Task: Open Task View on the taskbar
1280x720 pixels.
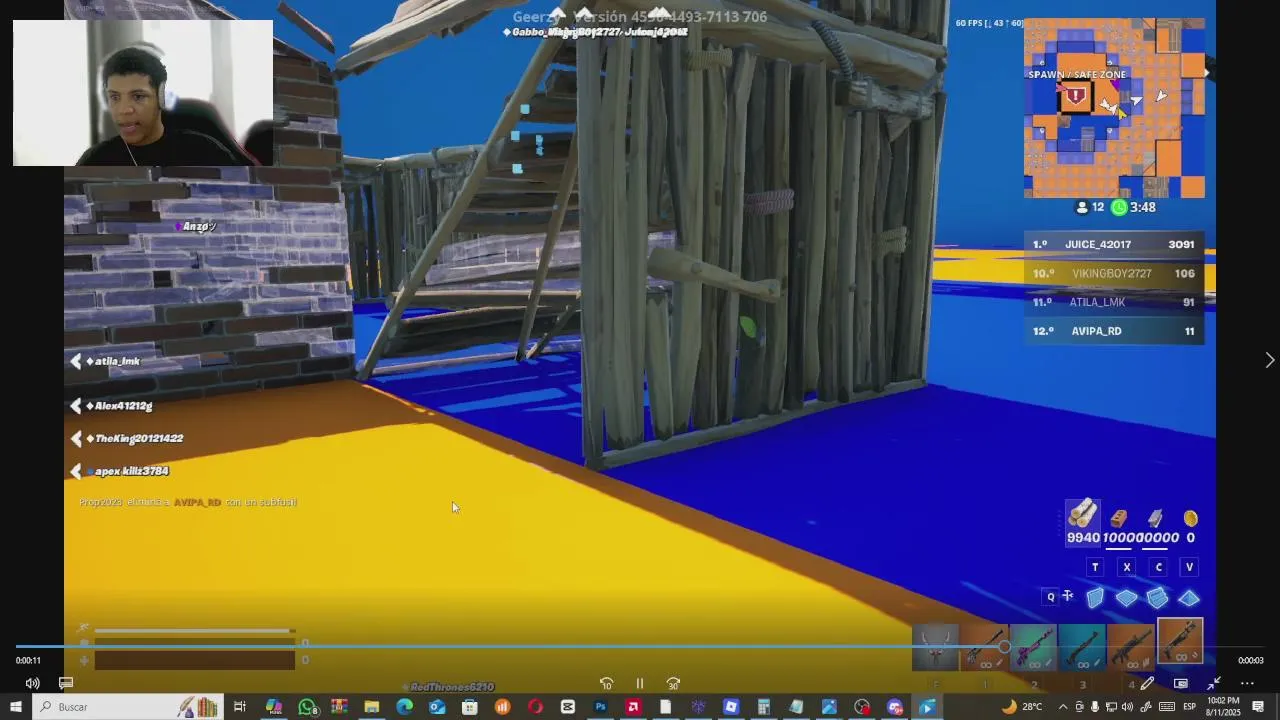Action: (240, 707)
